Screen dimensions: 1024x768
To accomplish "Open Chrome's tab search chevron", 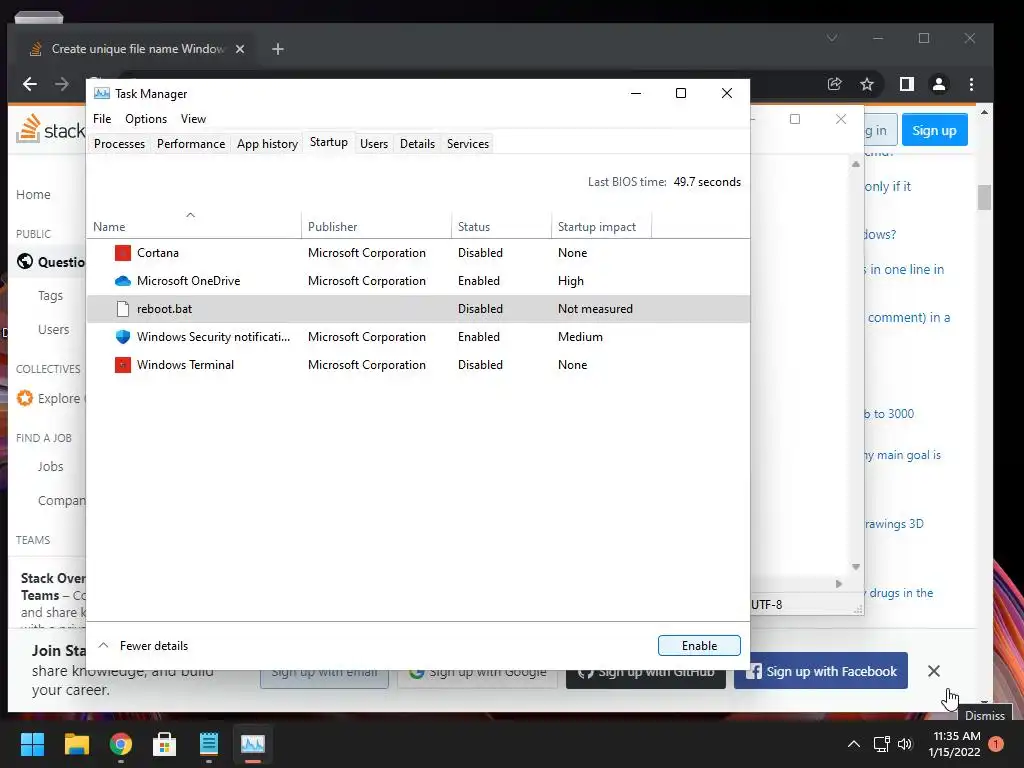I will tap(832, 38).
